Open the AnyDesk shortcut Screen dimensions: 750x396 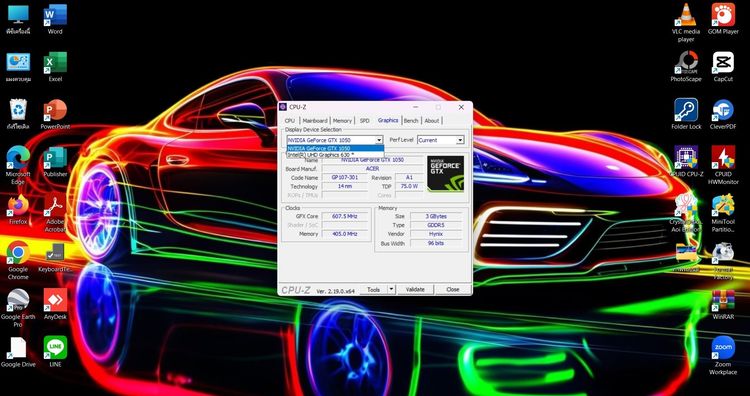[55, 304]
